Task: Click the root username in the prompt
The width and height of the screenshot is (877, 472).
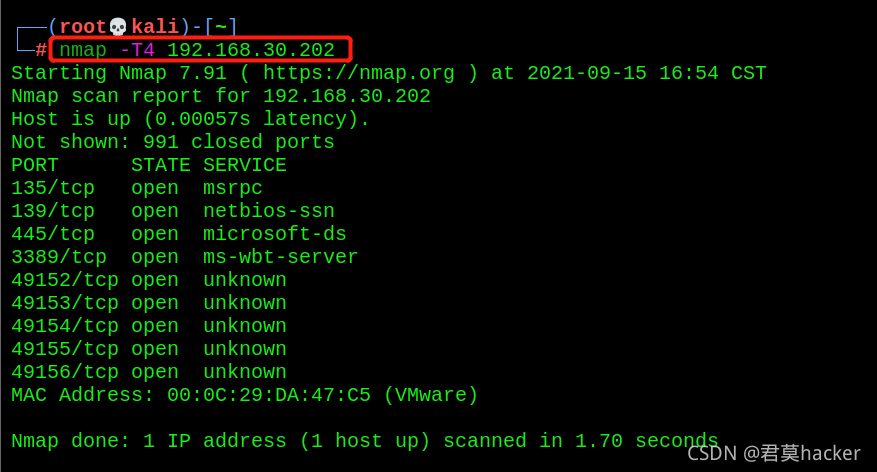Action: point(83,26)
